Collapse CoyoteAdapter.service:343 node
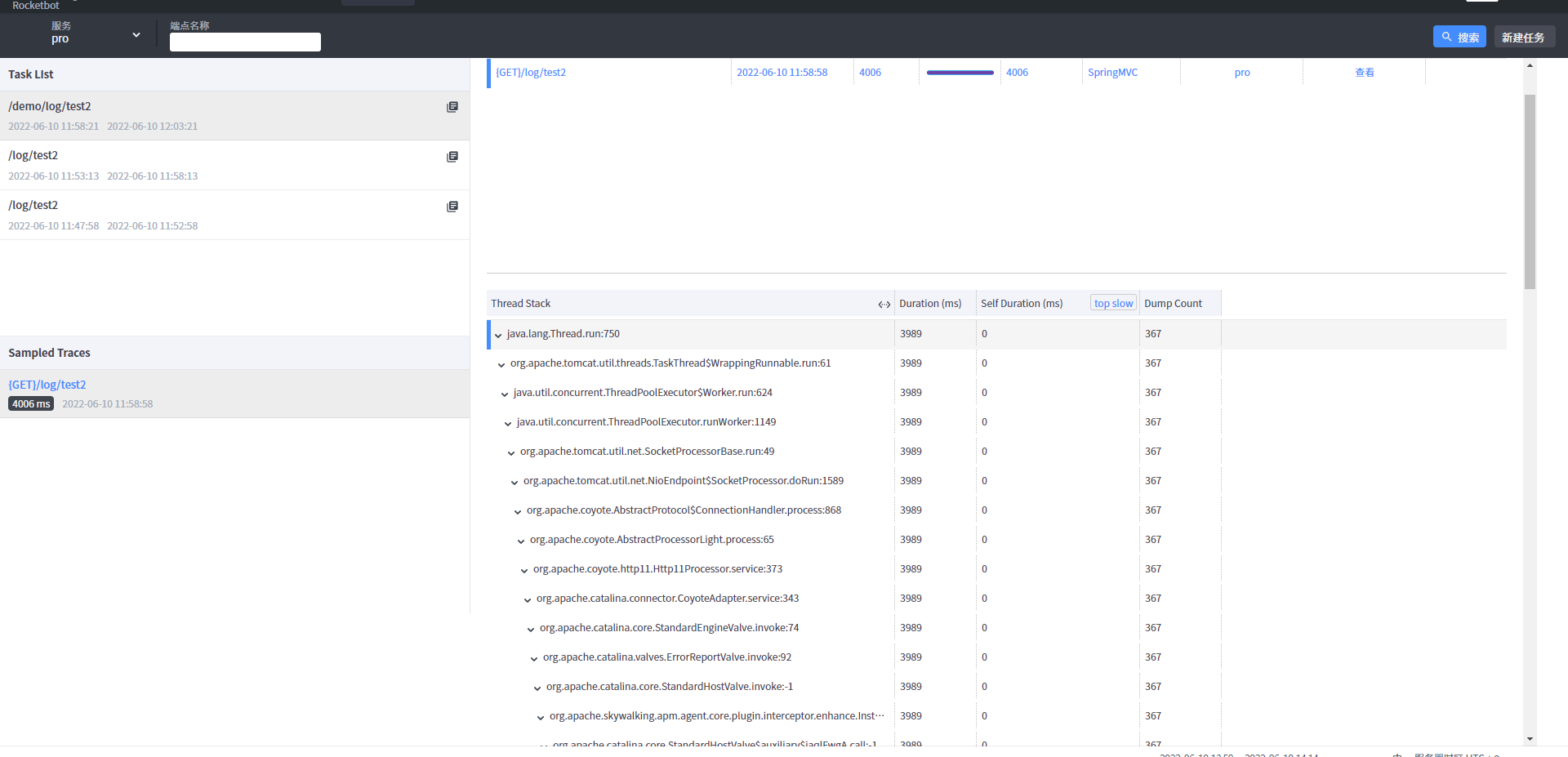The image size is (1568, 757). tap(528, 599)
